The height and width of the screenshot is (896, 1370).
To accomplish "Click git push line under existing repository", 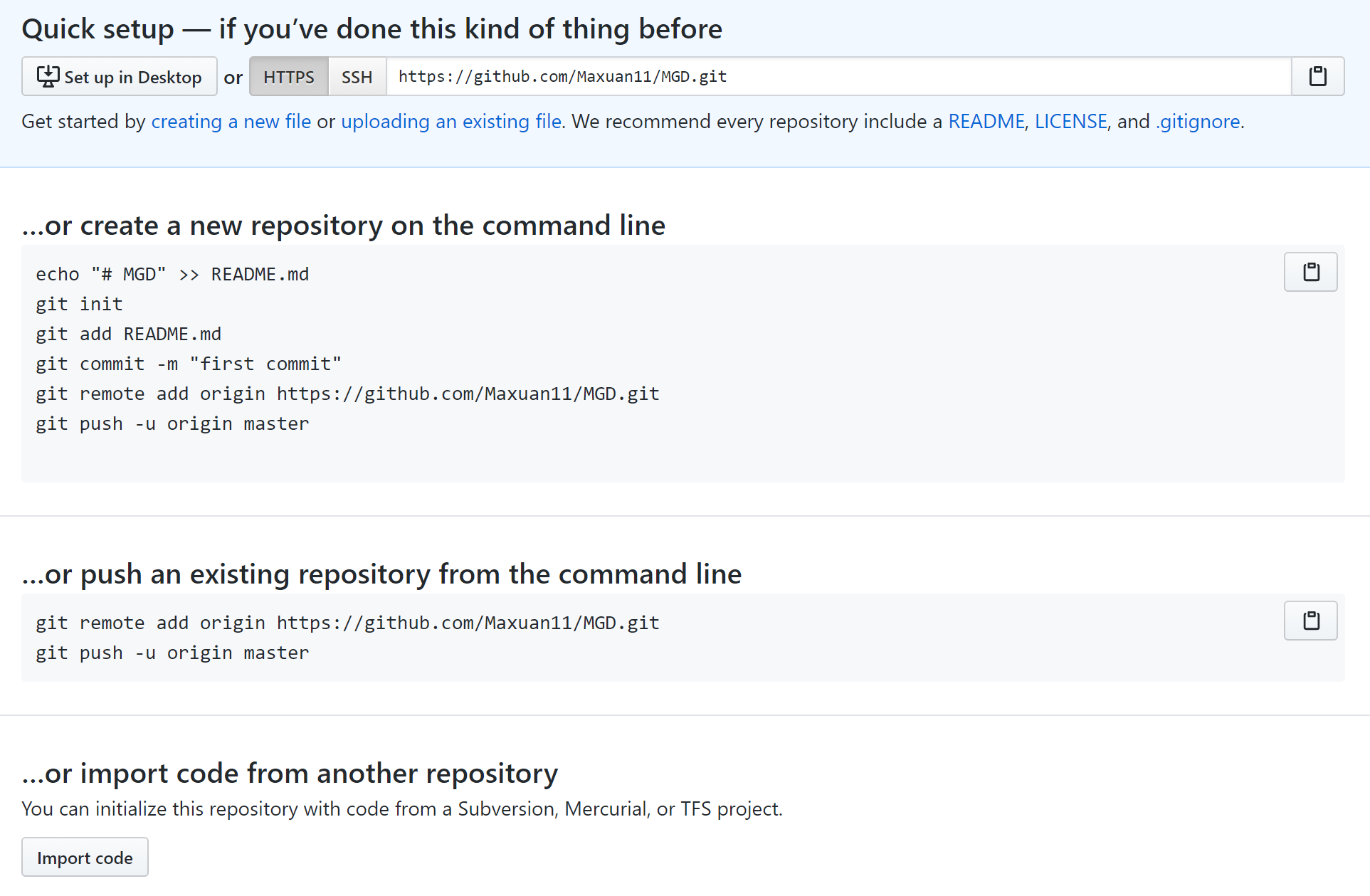I will 172,653.
